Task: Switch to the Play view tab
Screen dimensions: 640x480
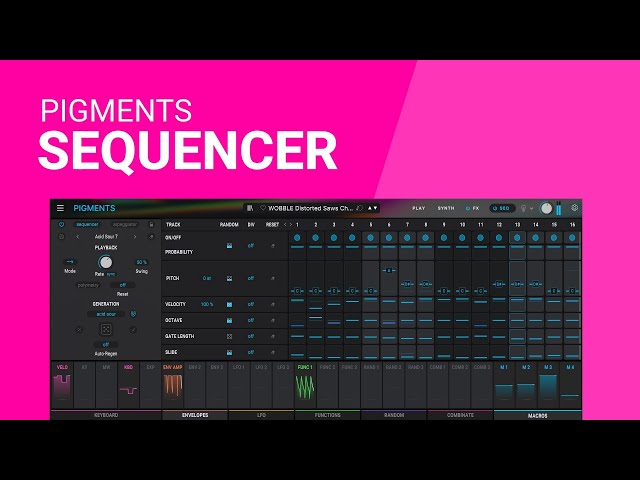Action: tap(419, 208)
